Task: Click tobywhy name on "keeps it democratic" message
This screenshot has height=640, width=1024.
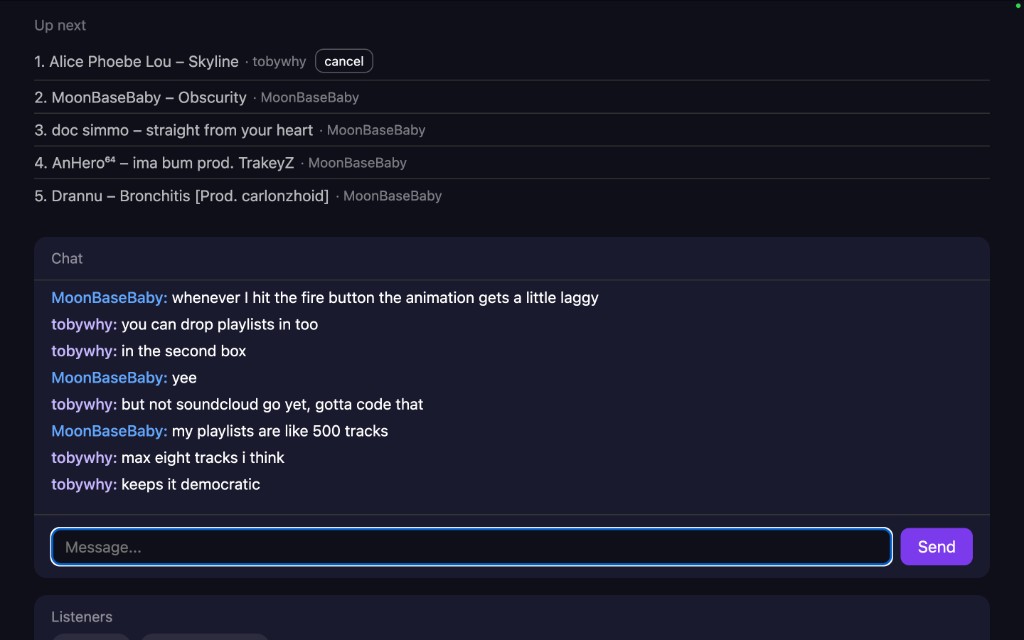Action: [84, 485]
